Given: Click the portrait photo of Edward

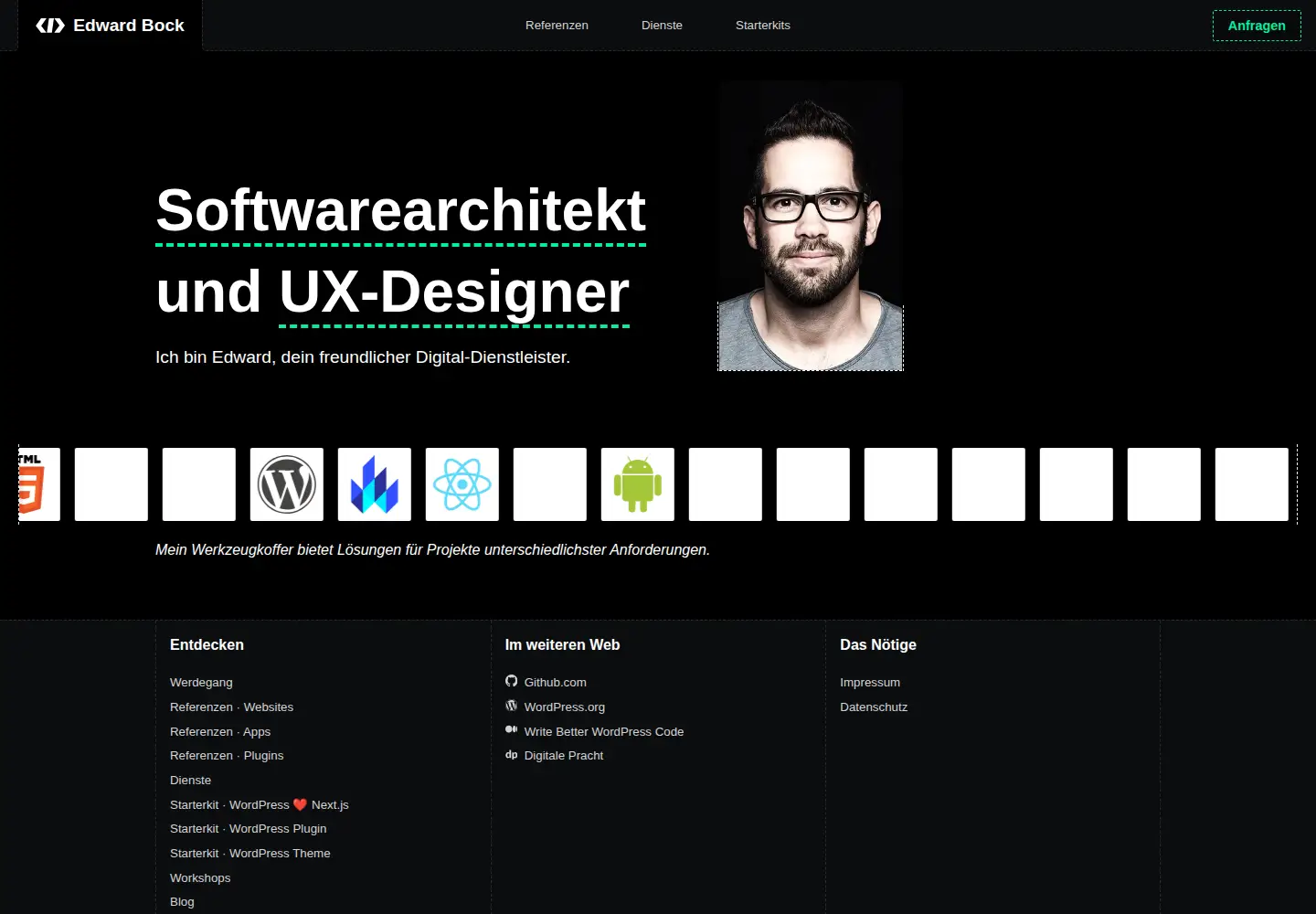Looking at the screenshot, I should coord(811,226).
